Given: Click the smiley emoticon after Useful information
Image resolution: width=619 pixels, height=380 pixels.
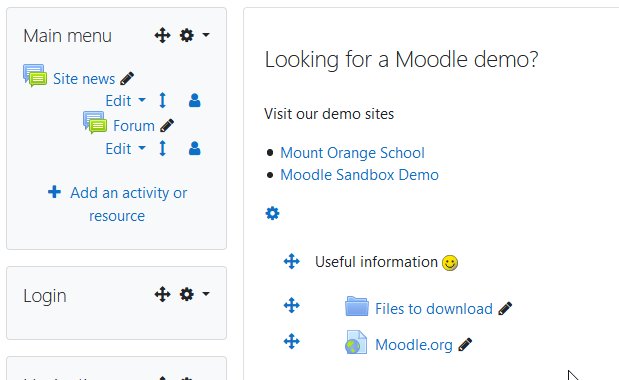Looking at the screenshot, I should pyautogui.click(x=450, y=263).
